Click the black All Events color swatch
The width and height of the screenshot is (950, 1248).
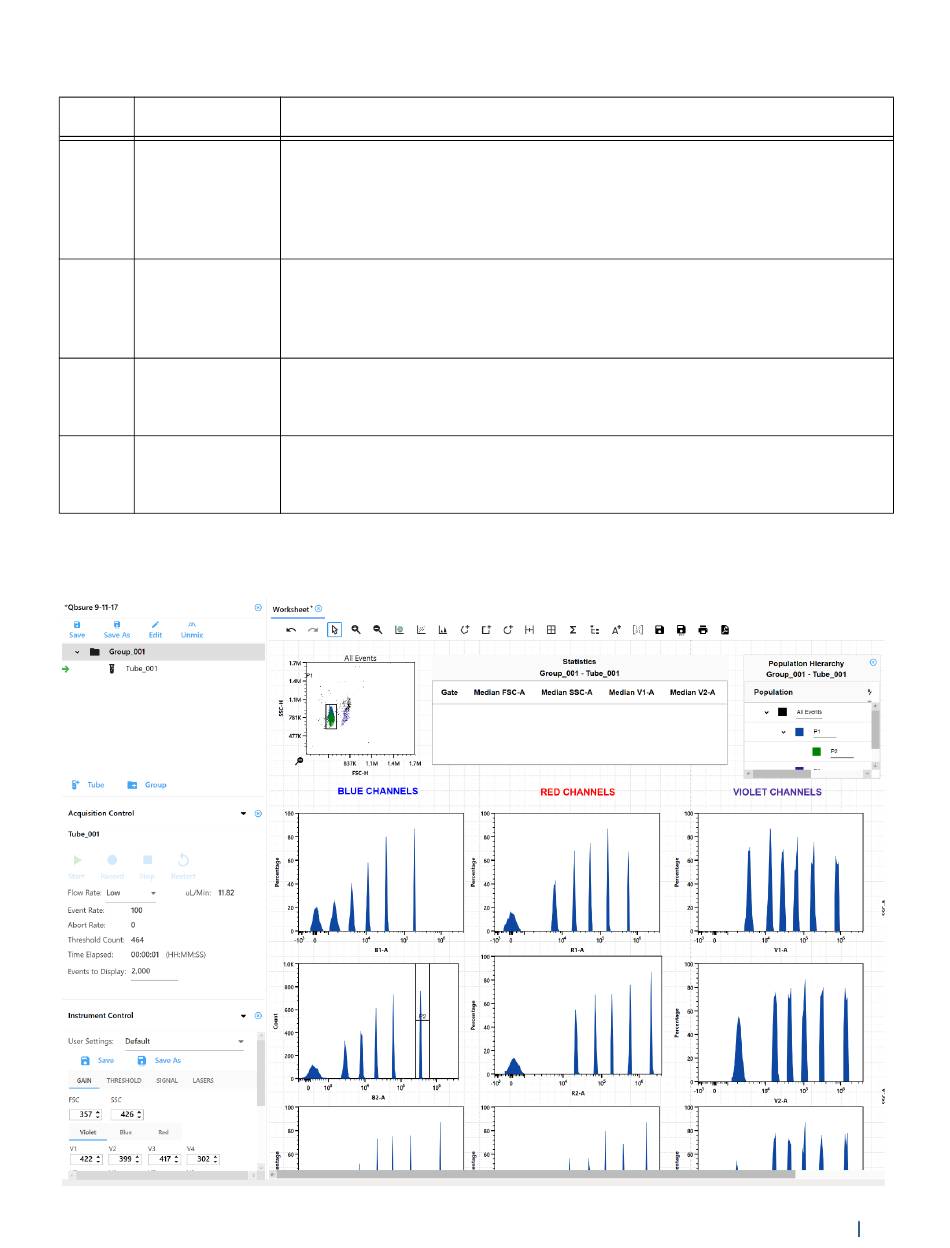pos(783,712)
